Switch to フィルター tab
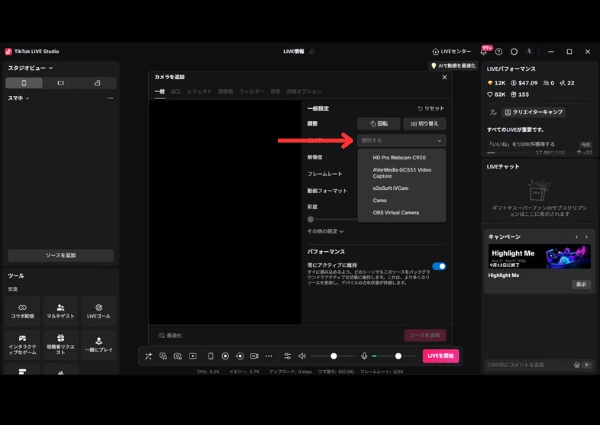This screenshot has width=600, height=425. 251,91
